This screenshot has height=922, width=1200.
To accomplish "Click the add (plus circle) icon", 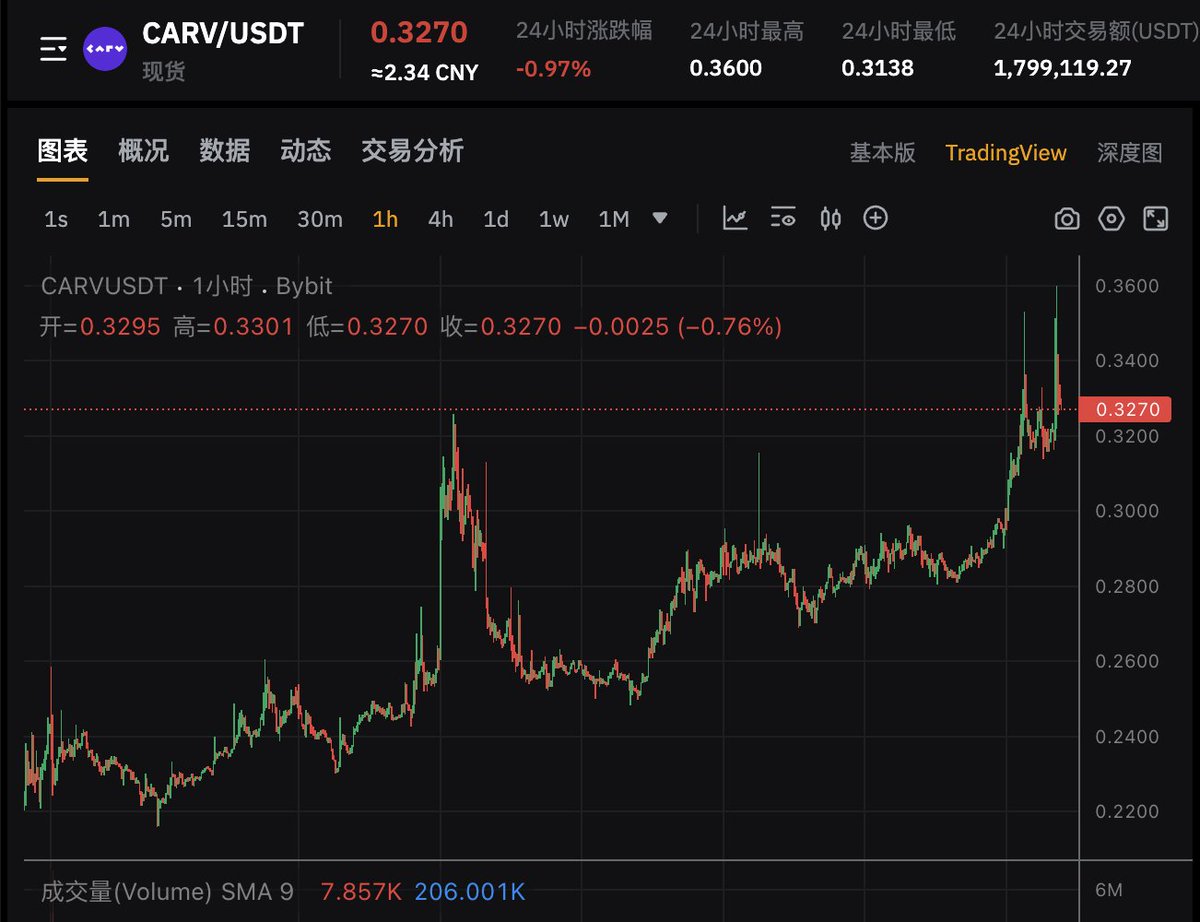I will coord(876,218).
